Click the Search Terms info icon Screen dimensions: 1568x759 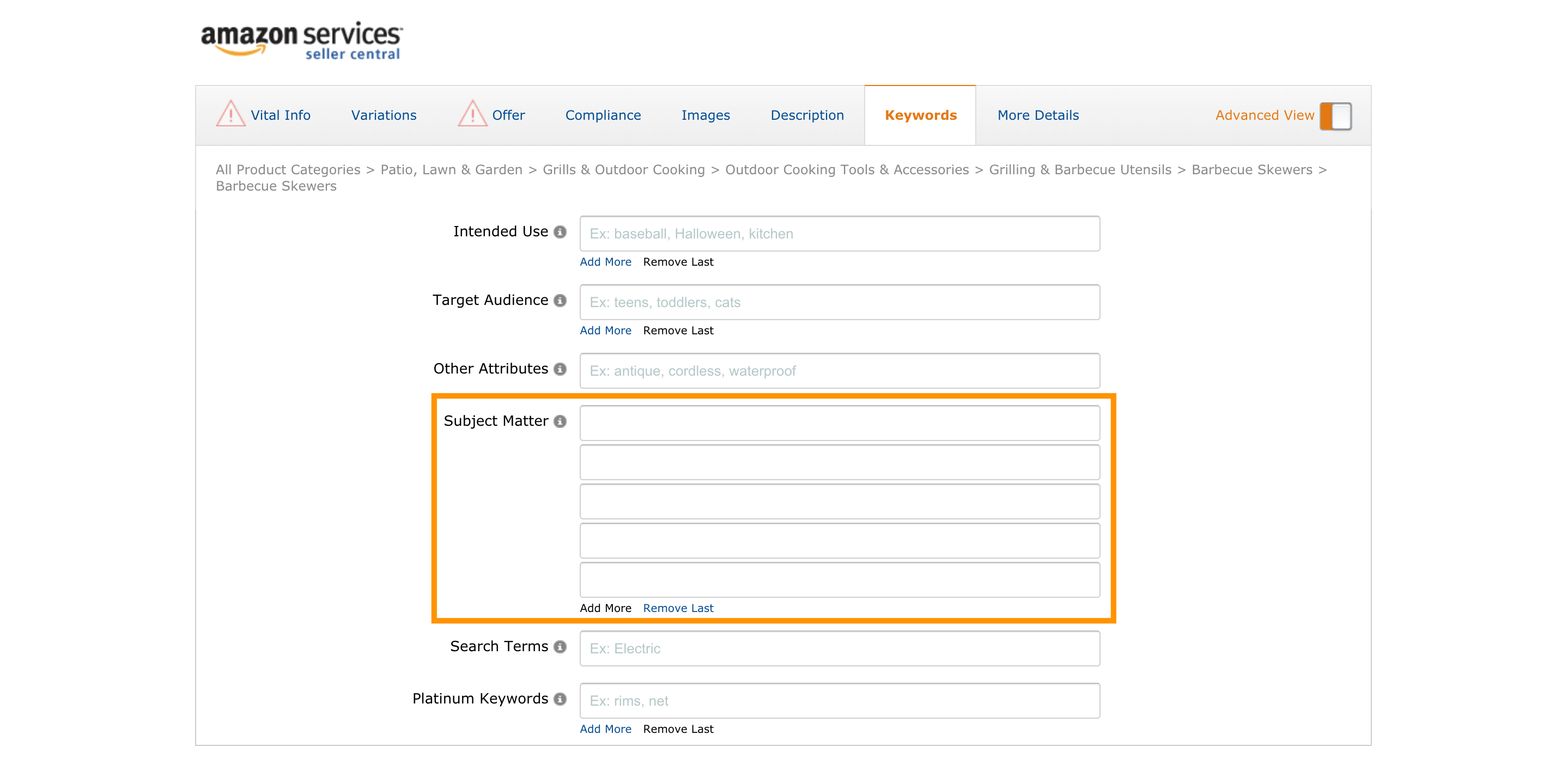pyautogui.click(x=560, y=646)
